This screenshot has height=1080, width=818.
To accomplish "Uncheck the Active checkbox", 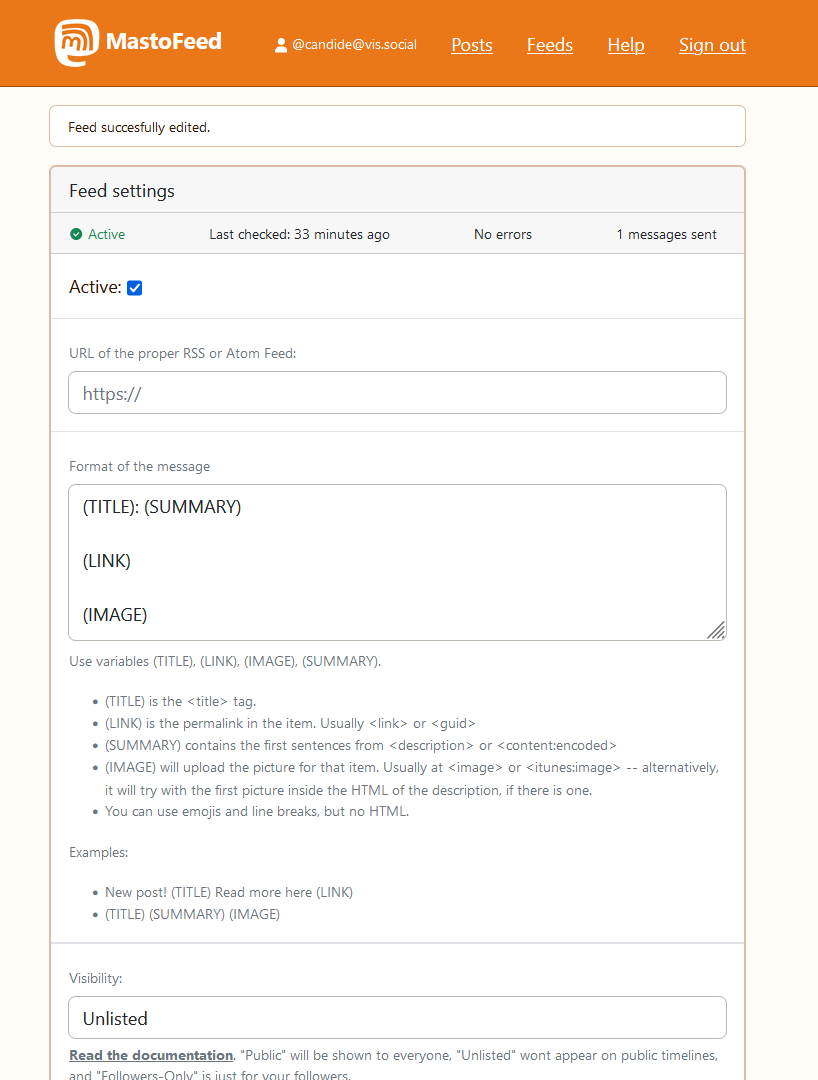I will 135,288.
